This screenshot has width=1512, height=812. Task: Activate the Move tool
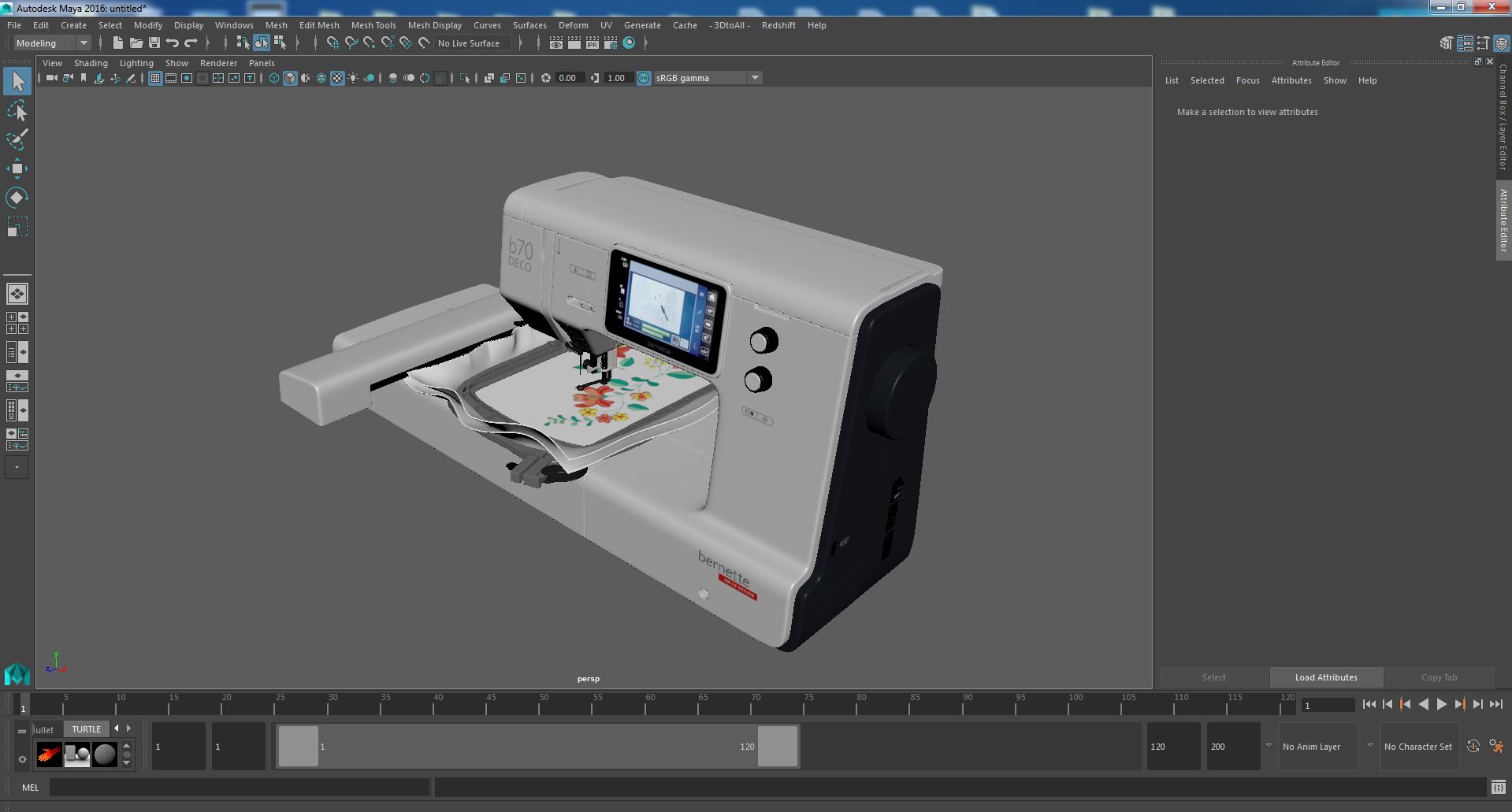[17, 169]
